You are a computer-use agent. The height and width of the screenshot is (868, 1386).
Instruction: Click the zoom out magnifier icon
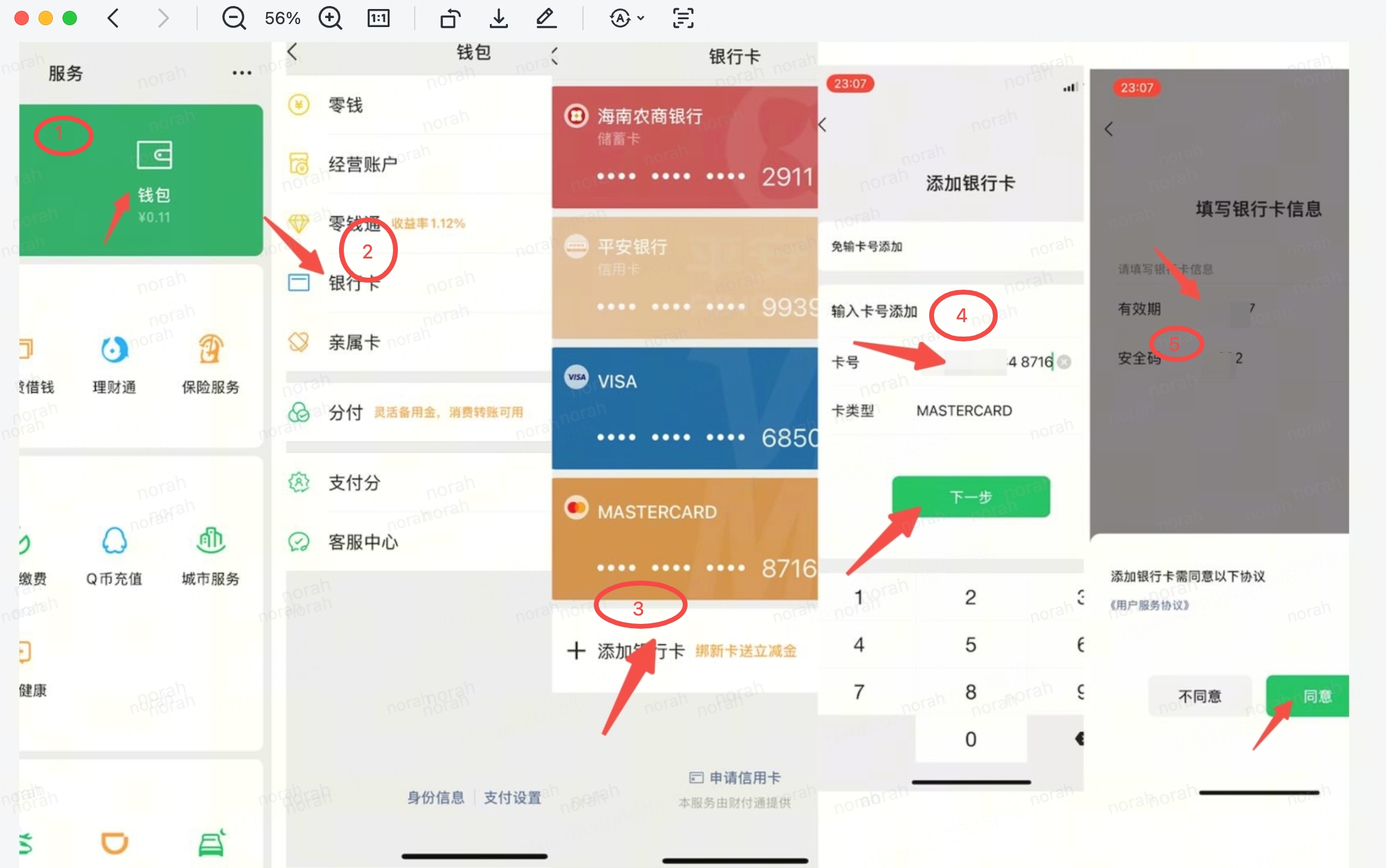(233, 18)
